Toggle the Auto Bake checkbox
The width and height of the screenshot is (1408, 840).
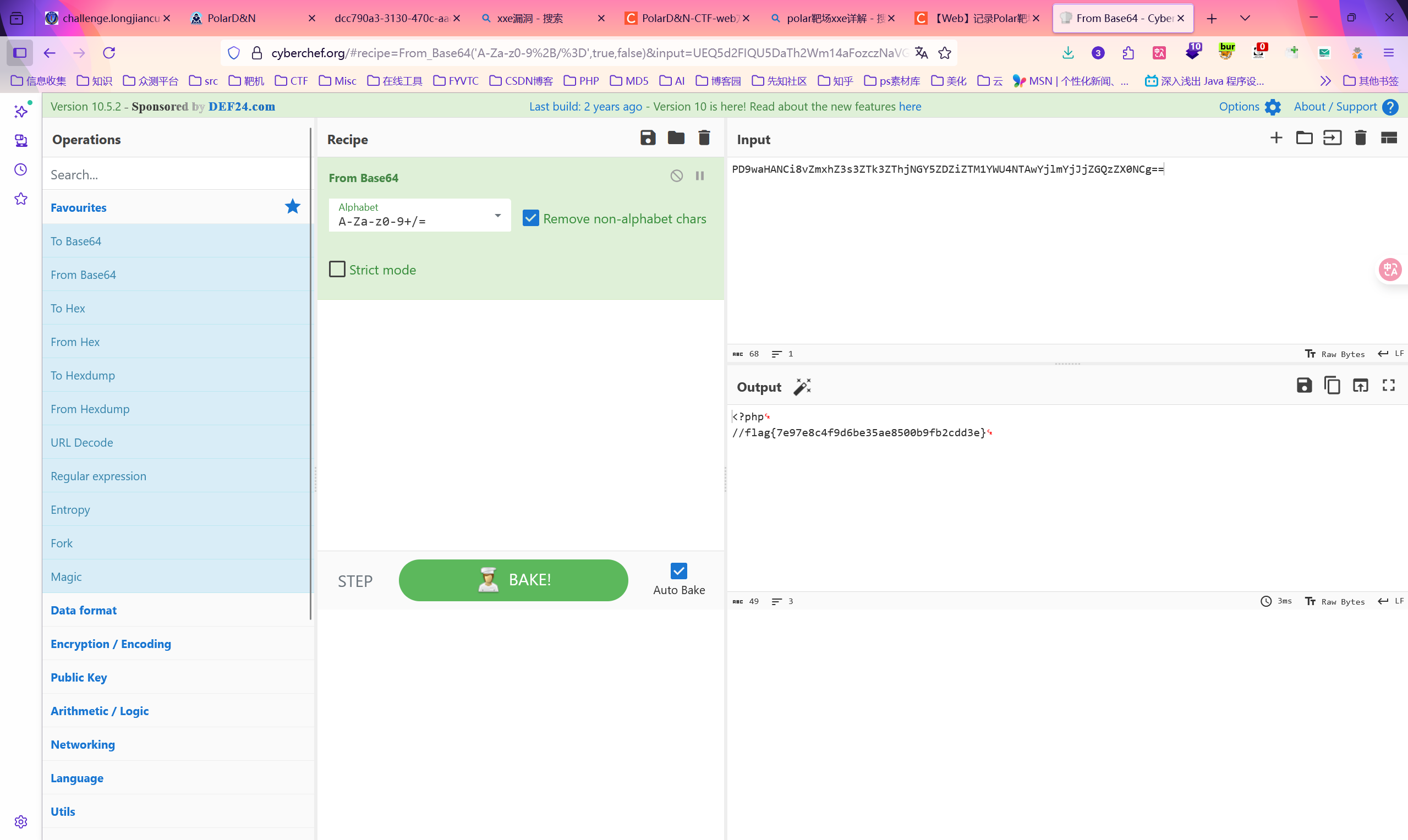678,571
